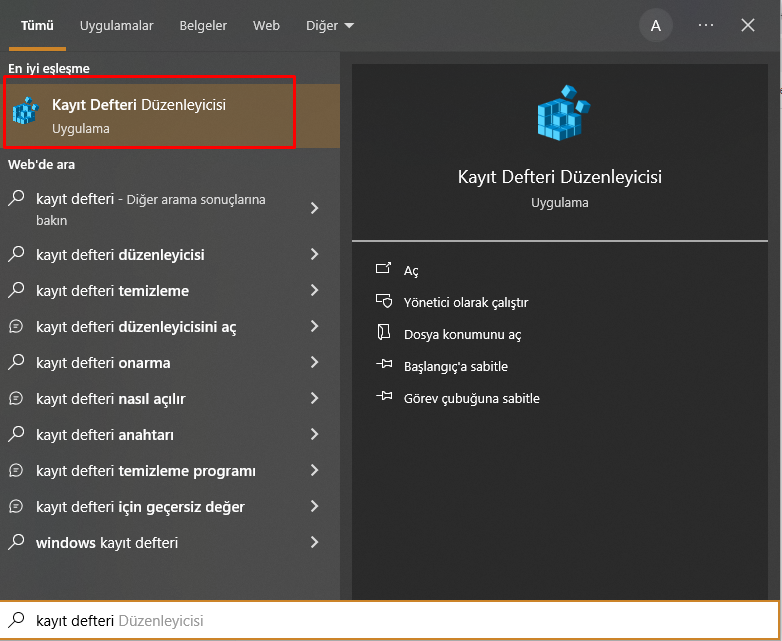Choose "kayıt defteri anahtarı" search suggestion
This screenshot has width=782, height=641.
[103, 435]
